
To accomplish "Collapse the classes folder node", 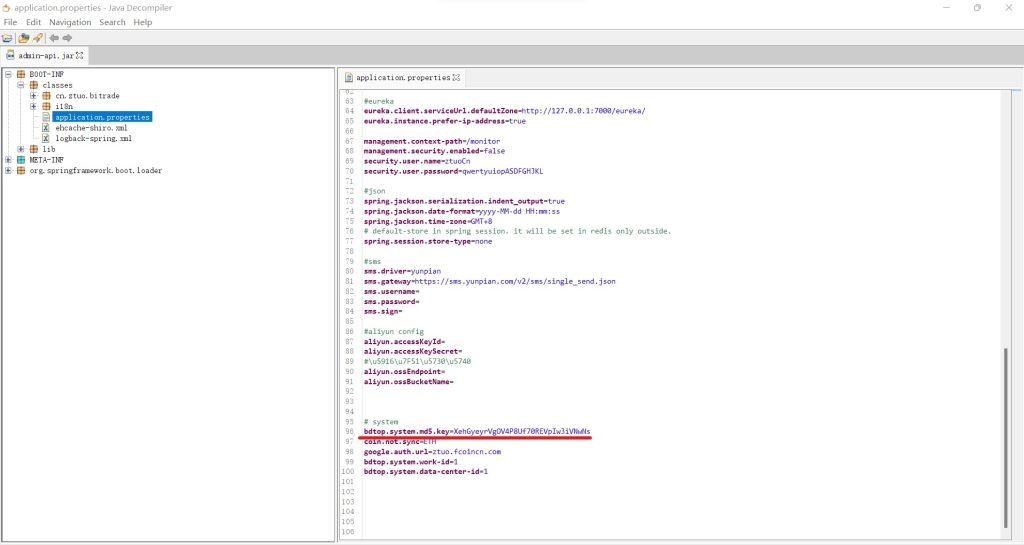I will (x=20, y=85).
